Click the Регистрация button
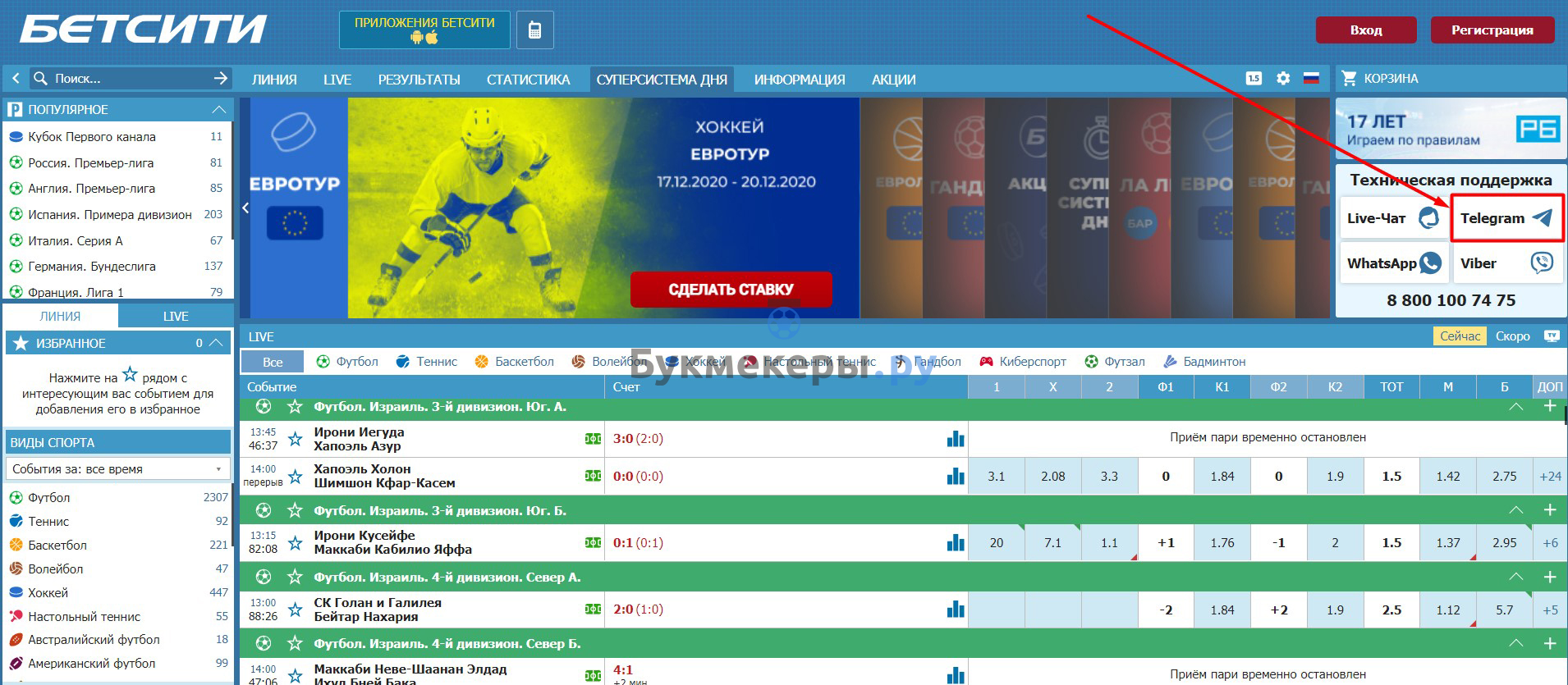1568x685 pixels. [1492, 30]
